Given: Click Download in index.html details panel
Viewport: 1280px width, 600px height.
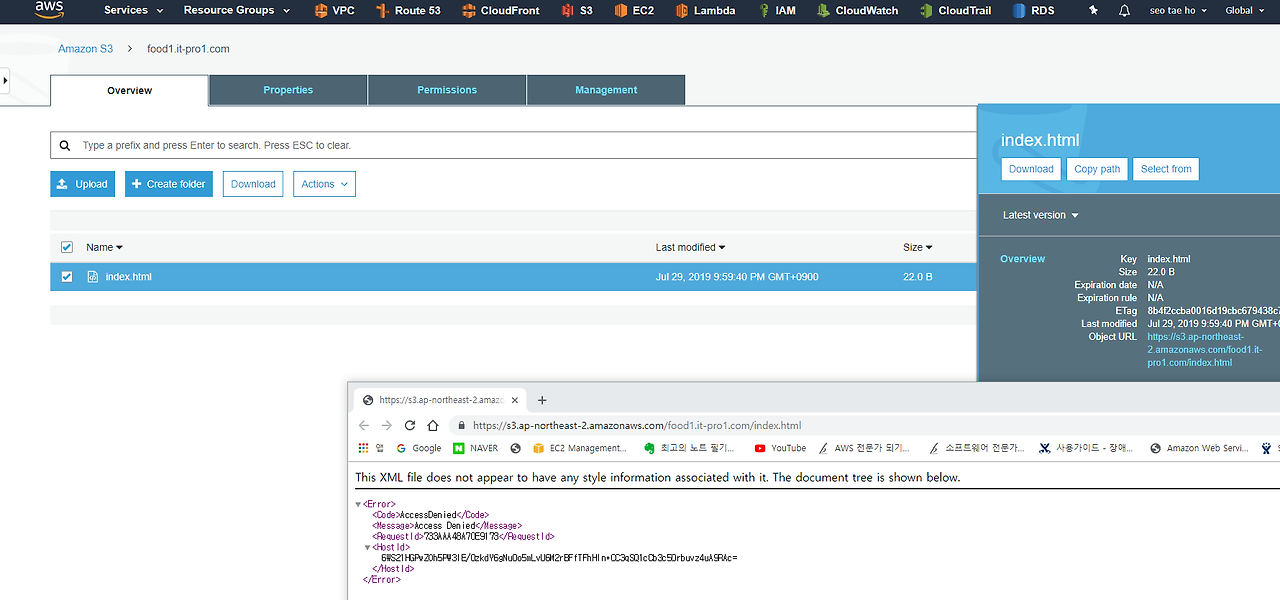Looking at the screenshot, I should (1031, 169).
